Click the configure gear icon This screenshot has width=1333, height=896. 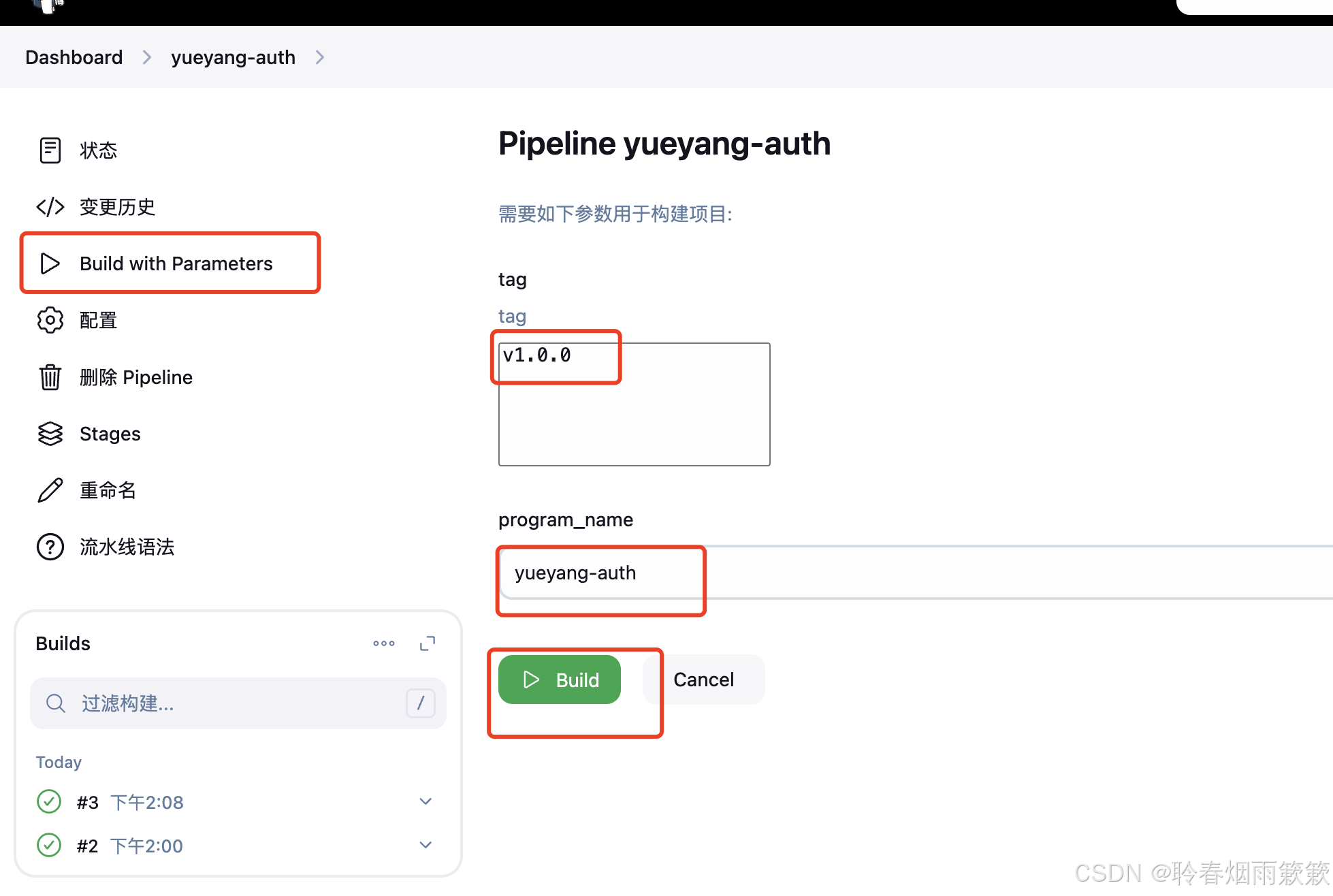tap(50, 320)
